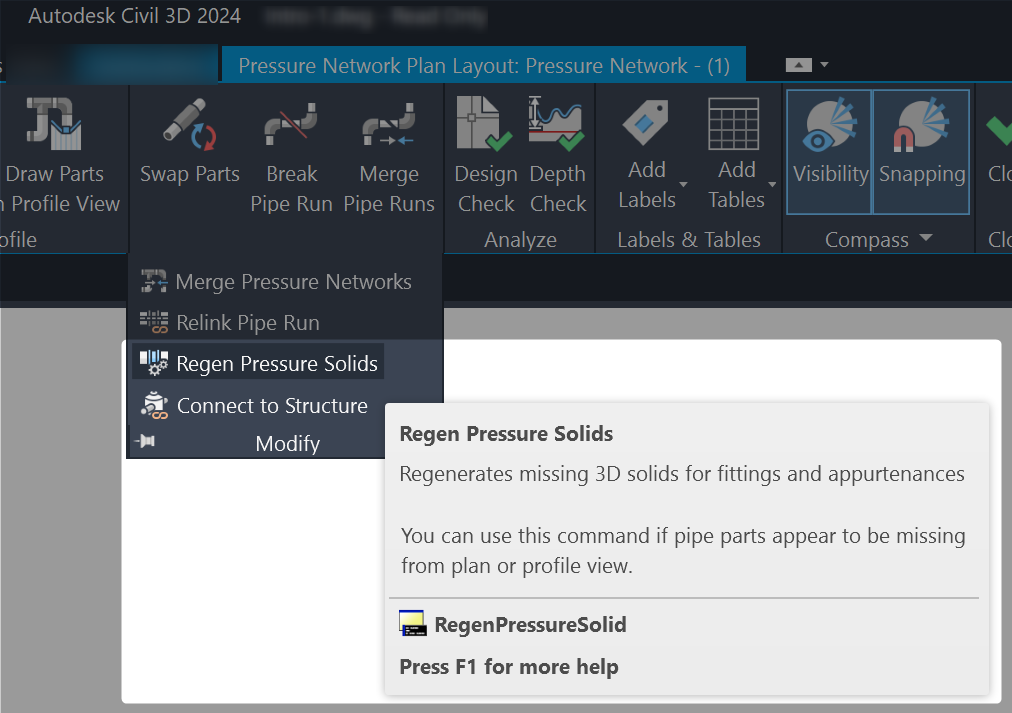Click the Modify panel title
This screenshot has height=713, width=1012.
[287, 443]
